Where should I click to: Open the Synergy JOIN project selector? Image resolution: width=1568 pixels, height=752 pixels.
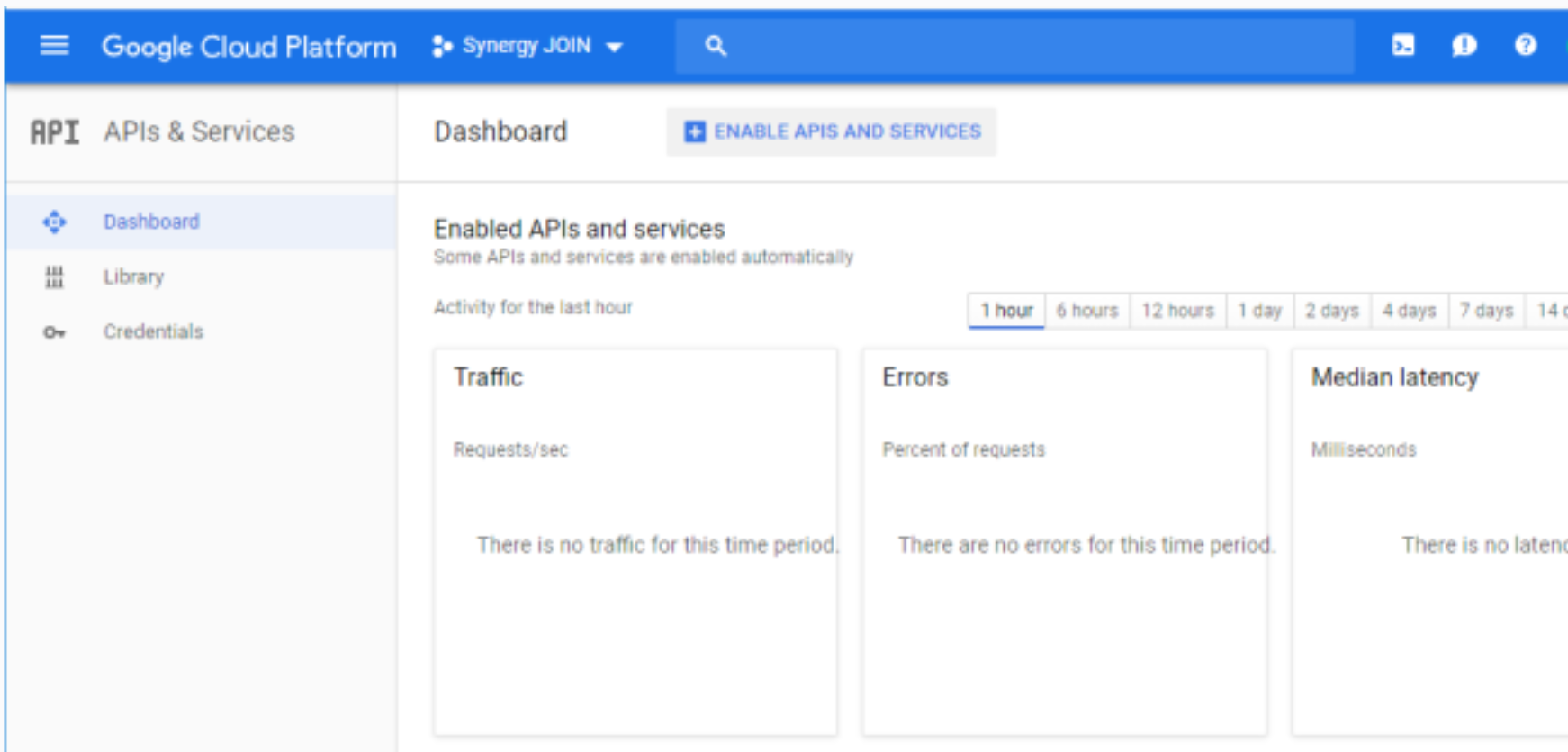coord(527,46)
